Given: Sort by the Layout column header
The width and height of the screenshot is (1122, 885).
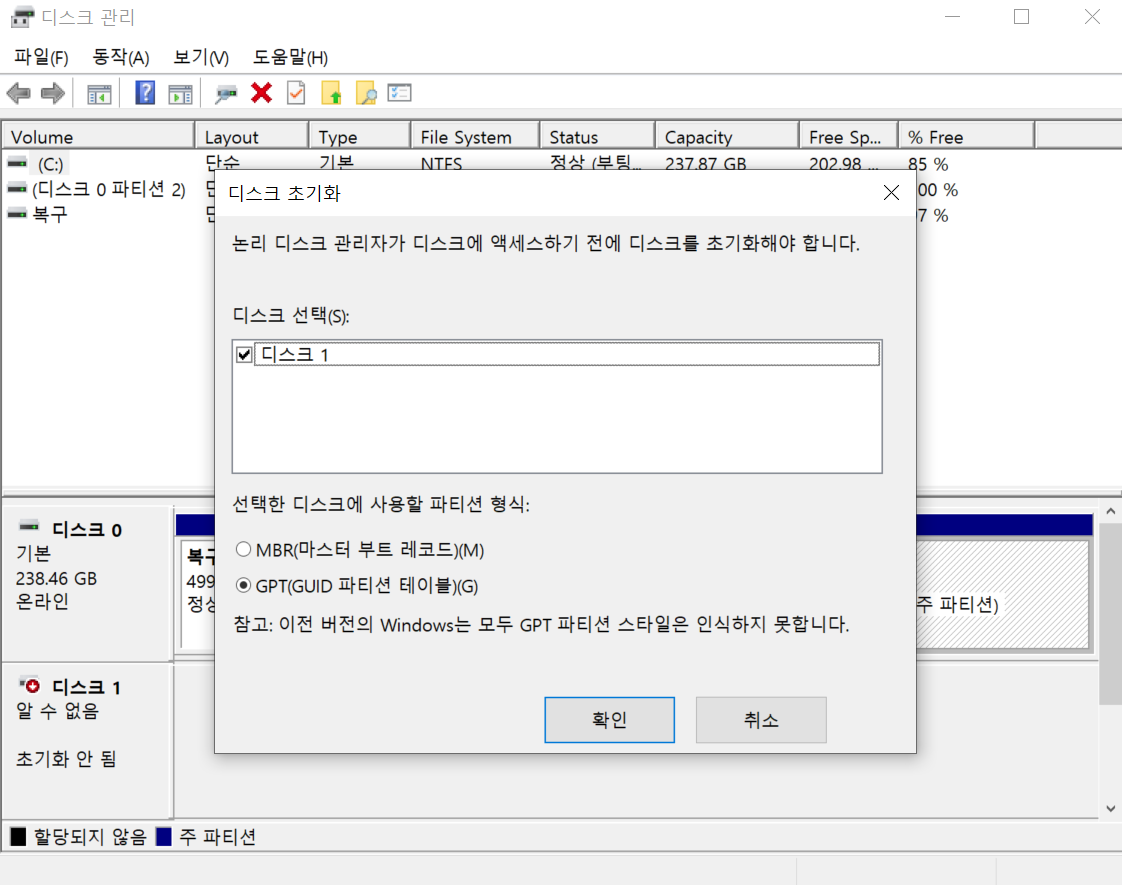Looking at the screenshot, I should pos(252,137).
